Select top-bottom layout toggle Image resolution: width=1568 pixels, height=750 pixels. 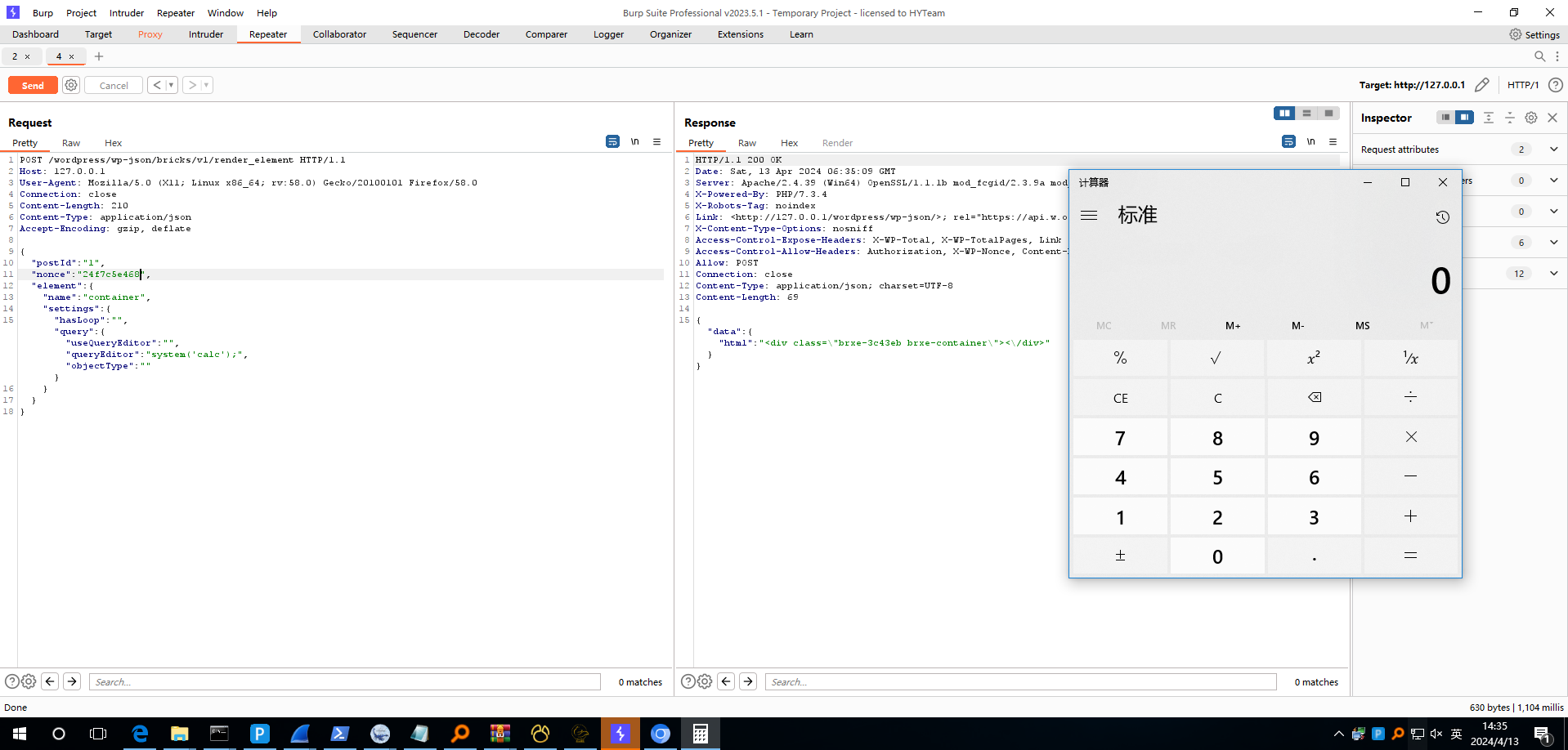point(1306,114)
